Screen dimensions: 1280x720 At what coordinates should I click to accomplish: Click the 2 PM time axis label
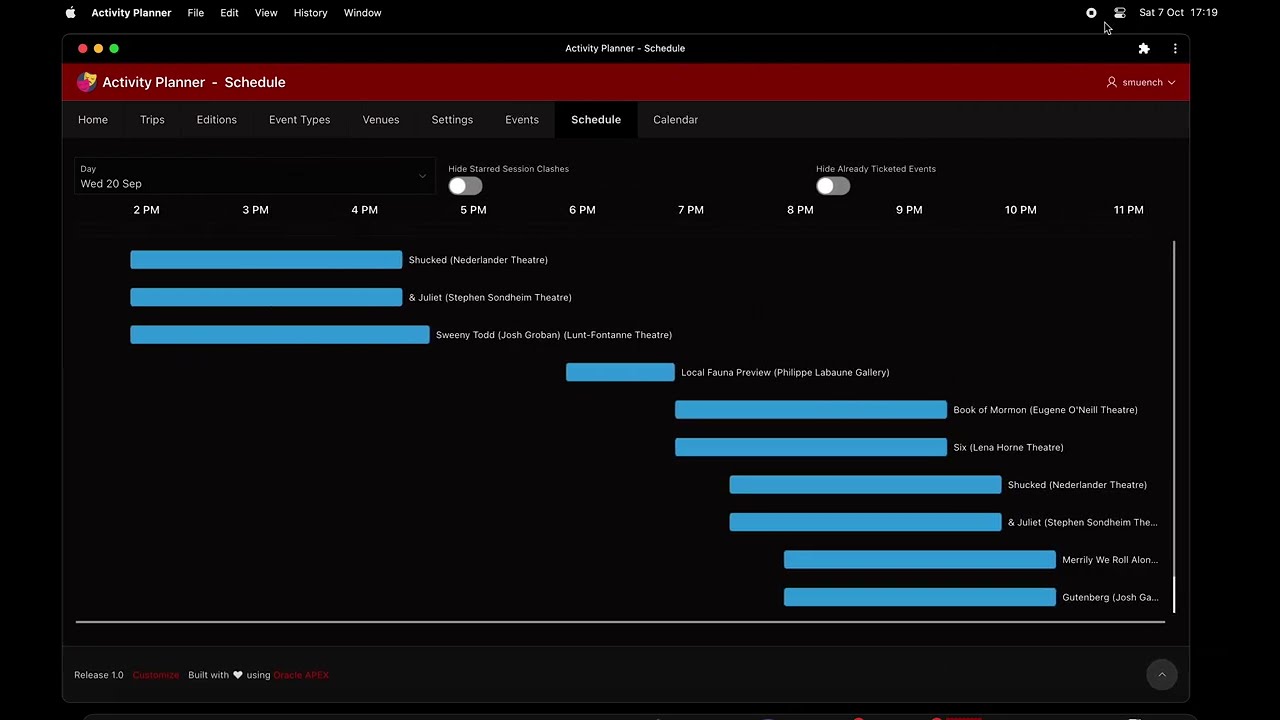[x=146, y=210]
